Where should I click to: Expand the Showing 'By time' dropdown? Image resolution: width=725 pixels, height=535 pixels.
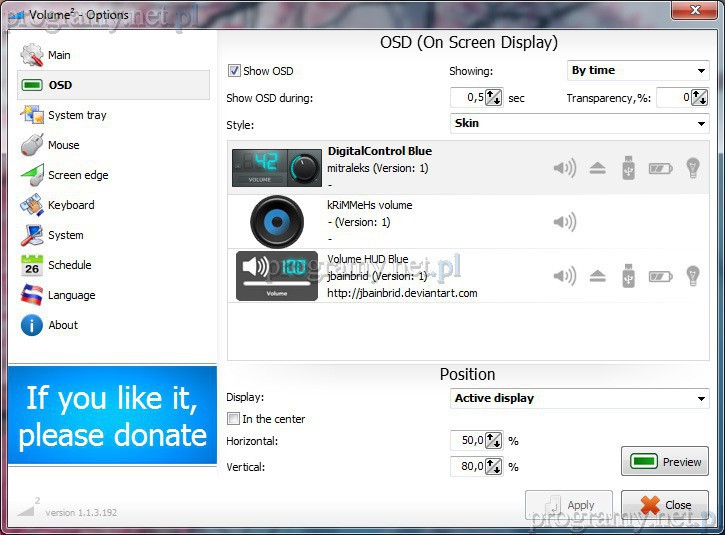[x=638, y=71]
